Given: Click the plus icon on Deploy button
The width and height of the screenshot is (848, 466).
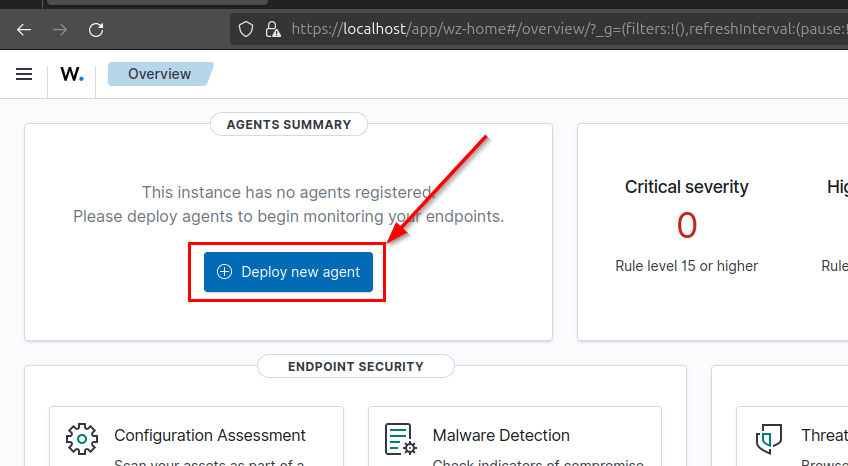Looking at the screenshot, I should pyautogui.click(x=224, y=271).
